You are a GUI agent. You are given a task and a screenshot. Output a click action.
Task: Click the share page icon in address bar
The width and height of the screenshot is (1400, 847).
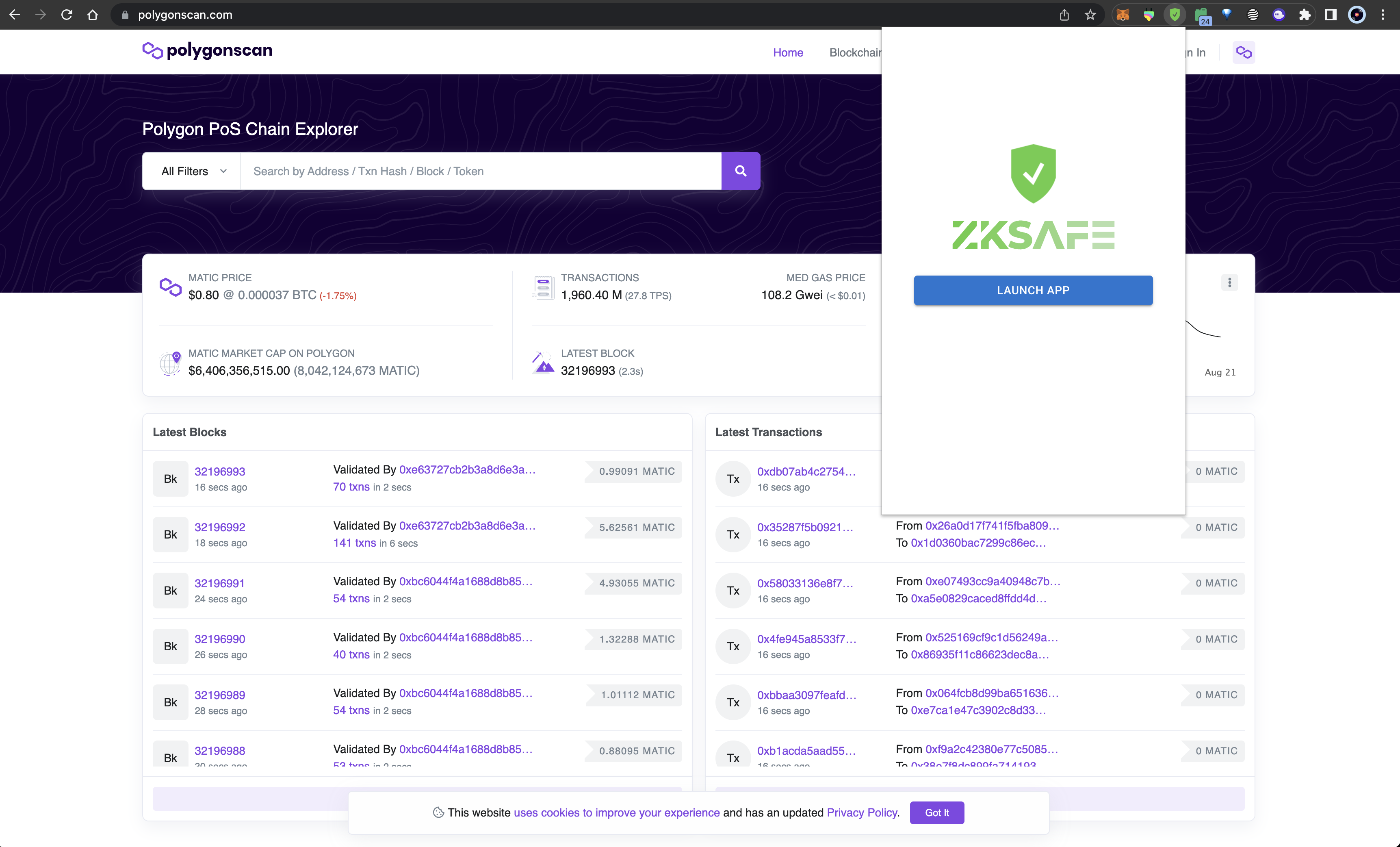(1064, 15)
